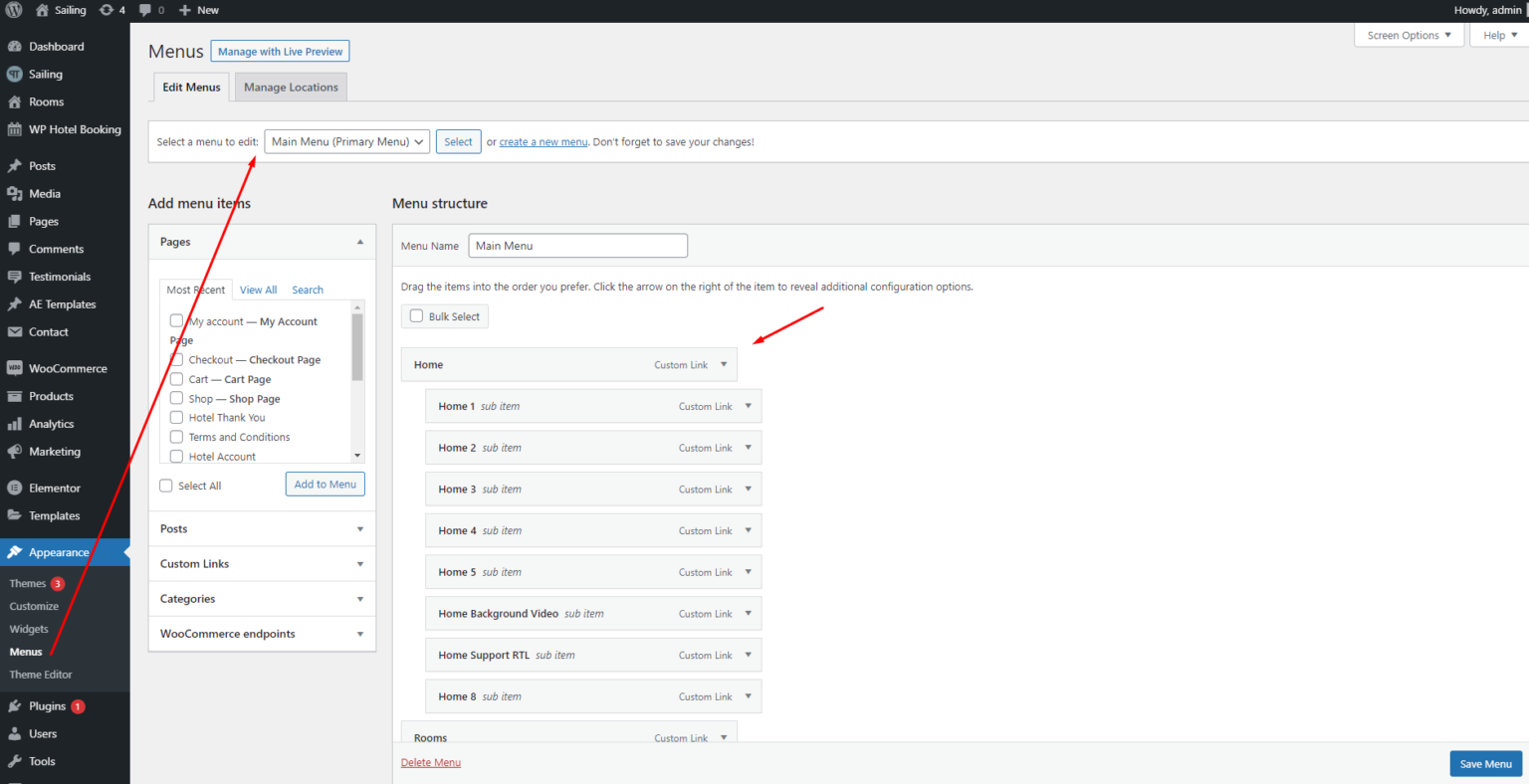Image resolution: width=1529 pixels, height=784 pixels.
Task: Check the Checkout — Checkout Page item
Action: click(x=176, y=359)
